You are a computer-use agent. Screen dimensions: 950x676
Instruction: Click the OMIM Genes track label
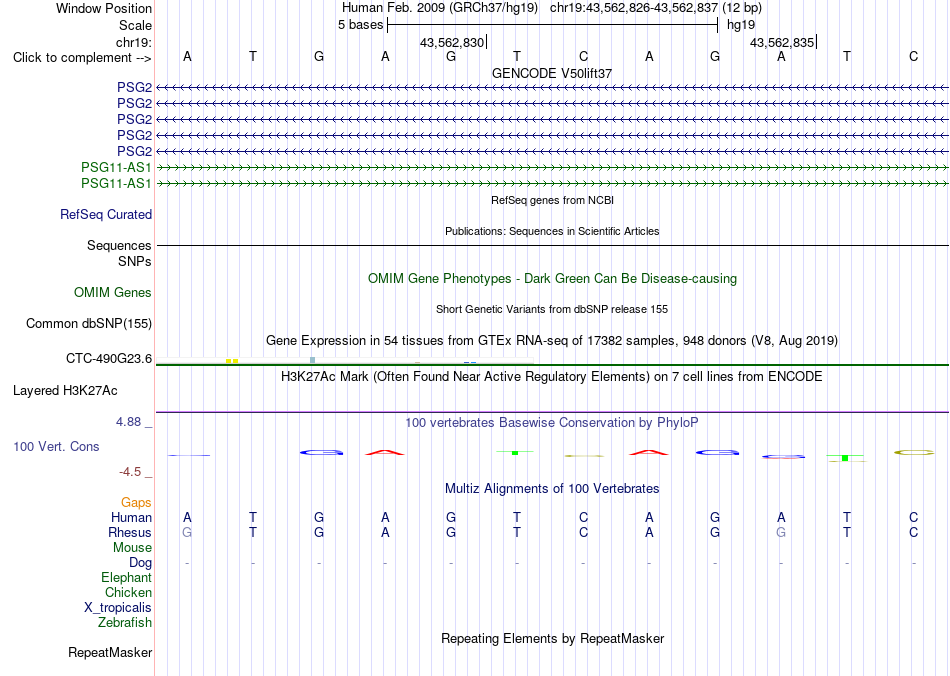click(x=113, y=293)
